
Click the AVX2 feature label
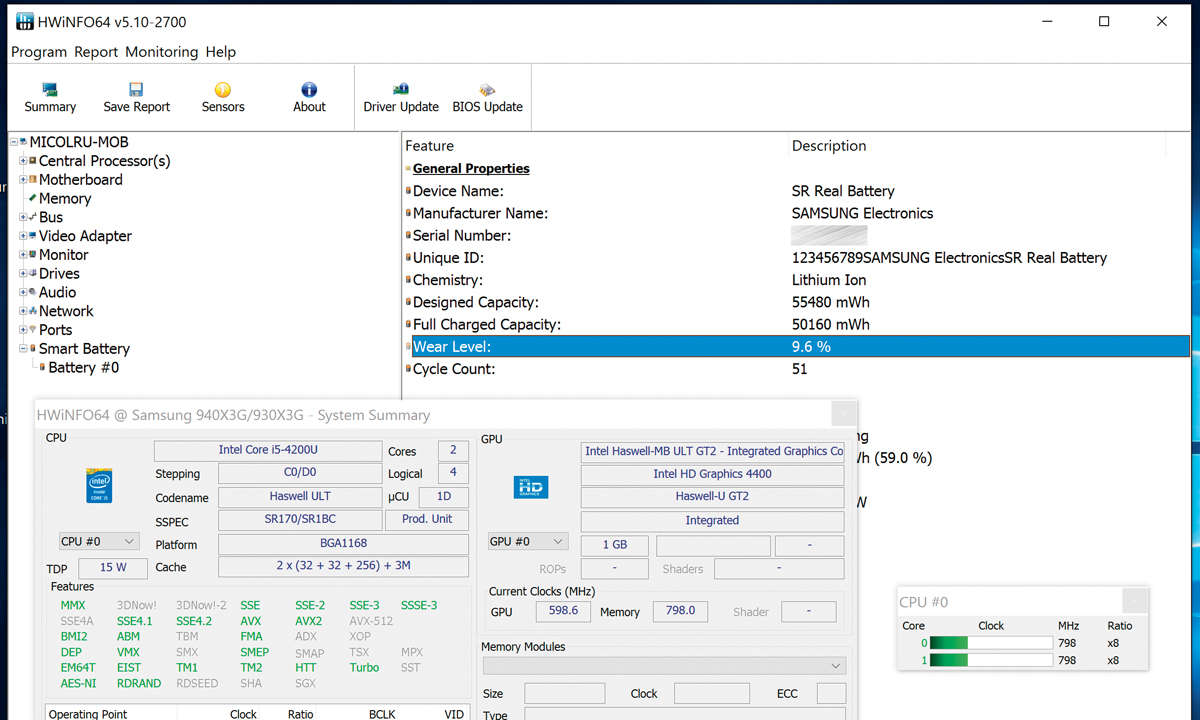[x=308, y=621]
